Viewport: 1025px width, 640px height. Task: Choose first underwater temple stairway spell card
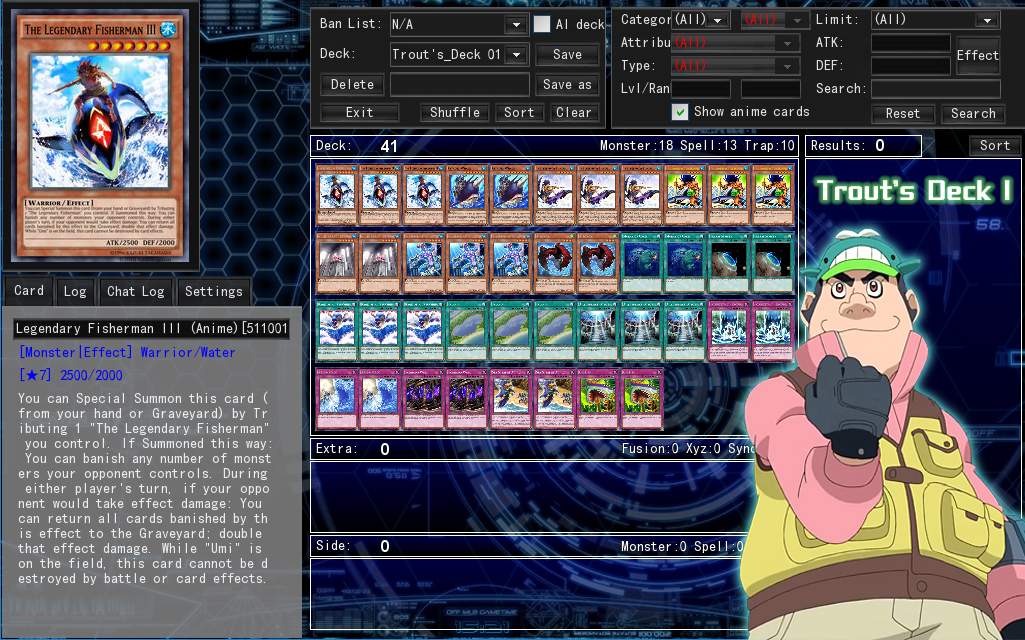(598, 331)
